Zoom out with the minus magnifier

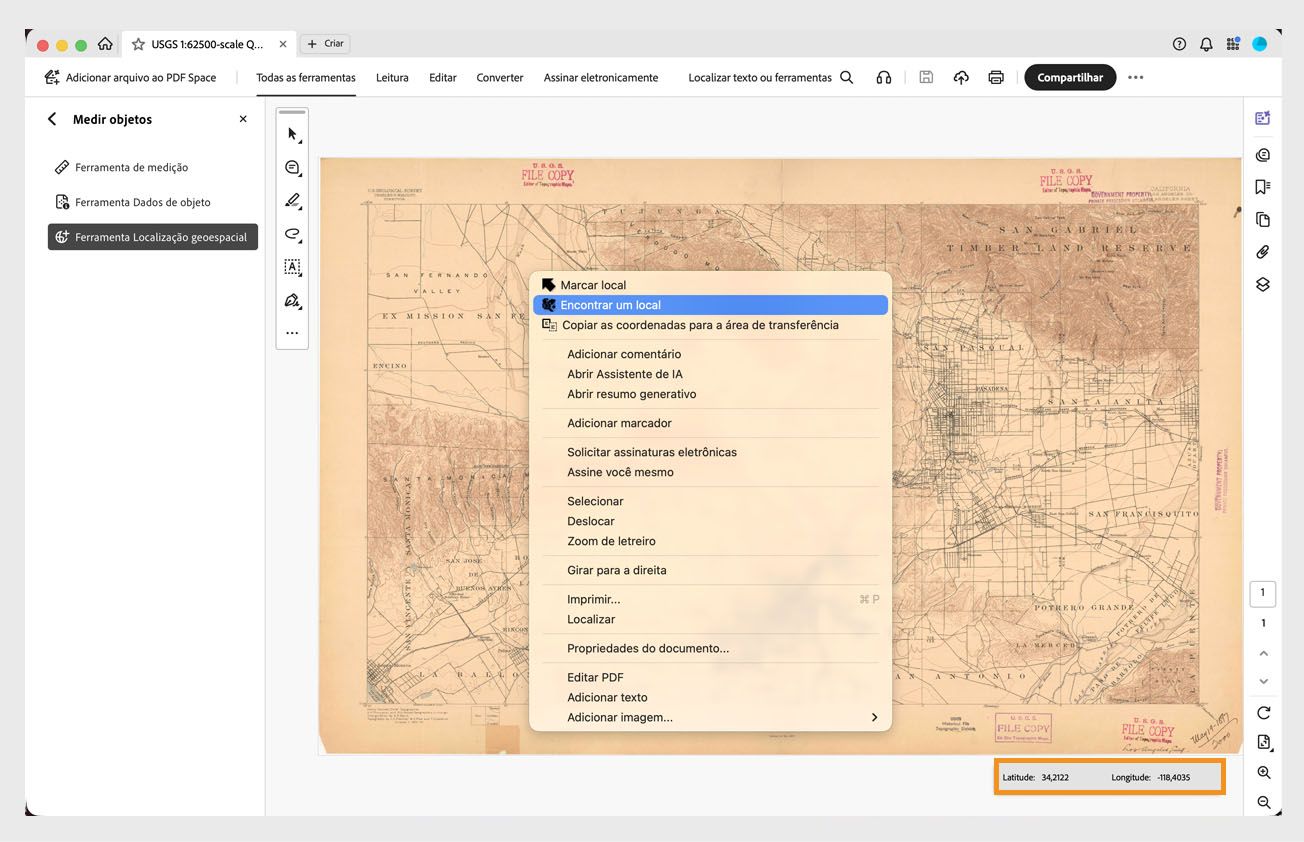1264,802
